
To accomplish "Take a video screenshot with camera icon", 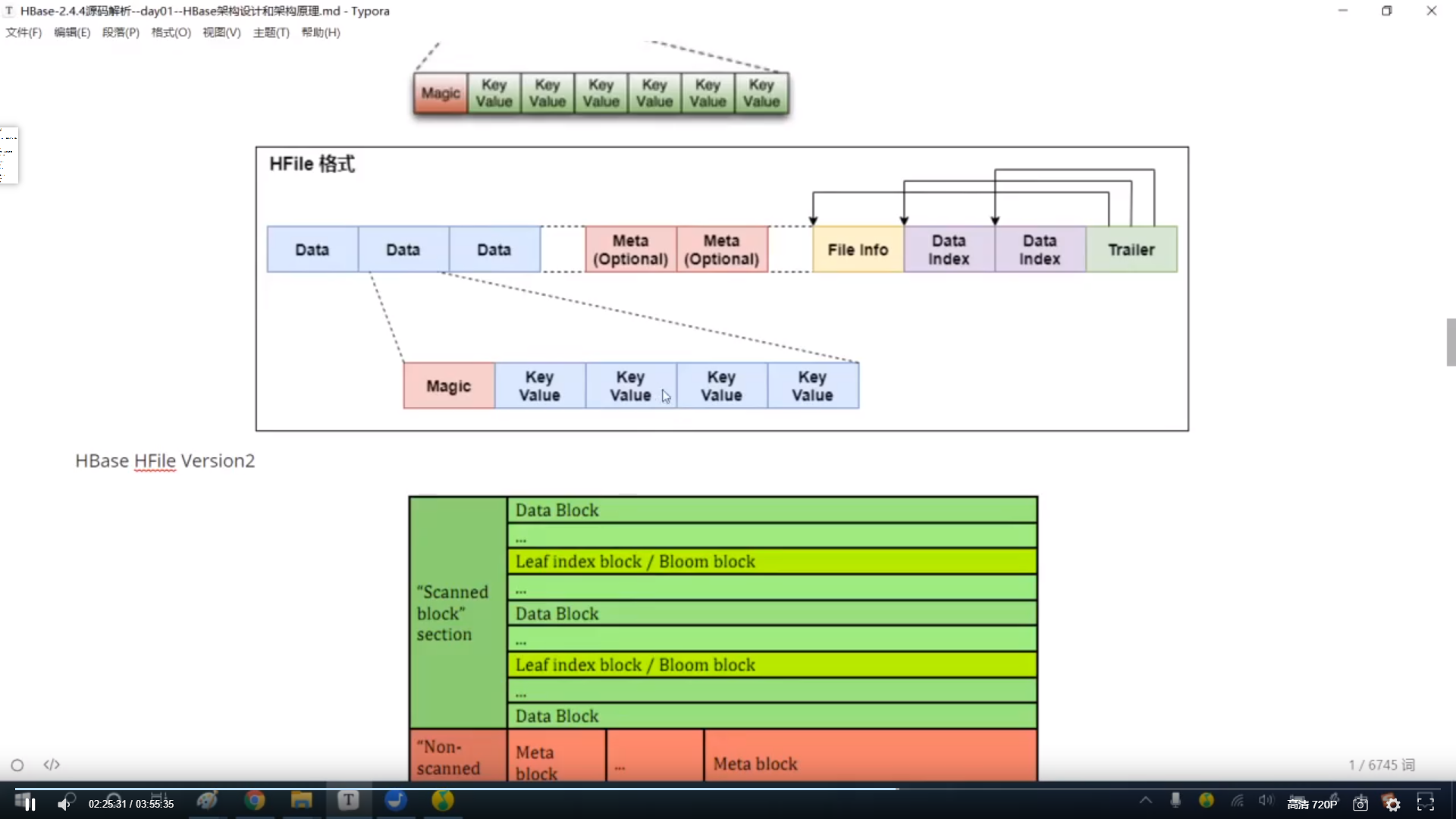I will pyautogui.click(x=1360, y=804).
